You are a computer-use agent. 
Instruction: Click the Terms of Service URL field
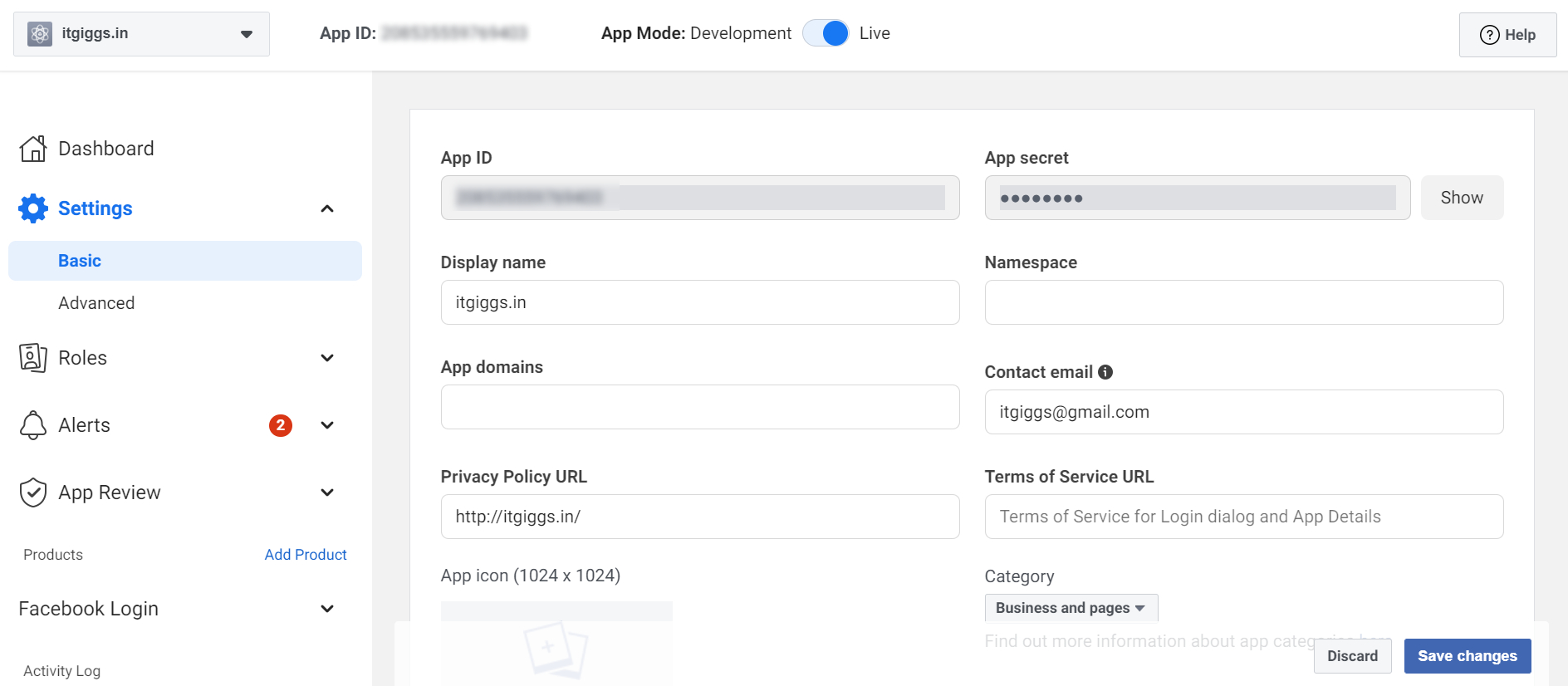point(1244,517)
